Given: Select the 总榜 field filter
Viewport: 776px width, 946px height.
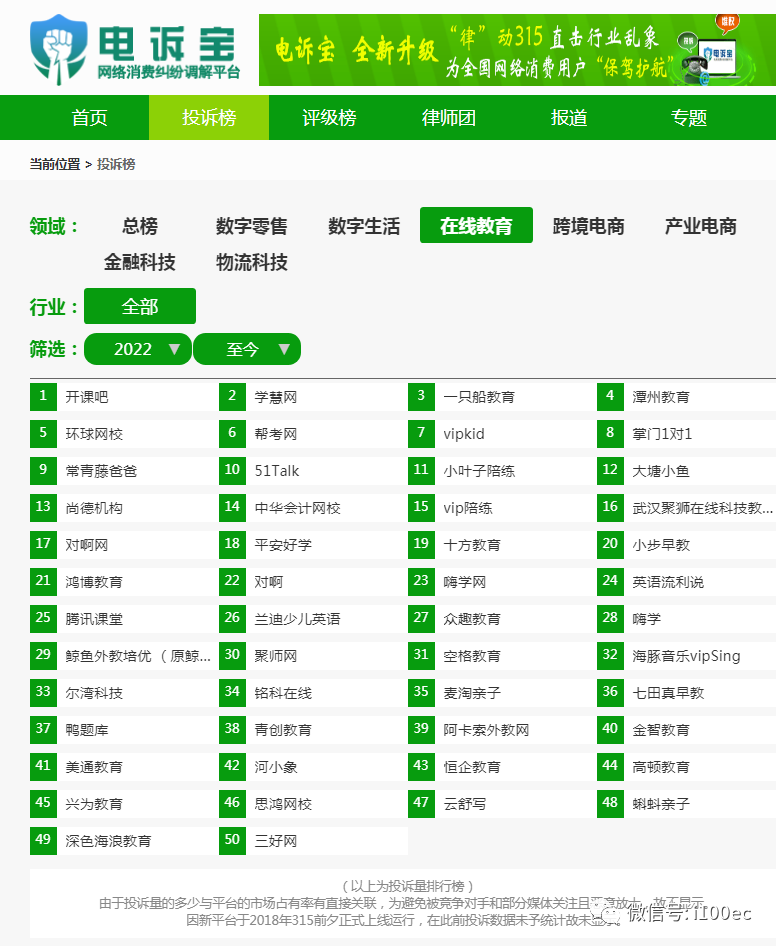Looking at the screenshot, I should [x=139, y=226].
